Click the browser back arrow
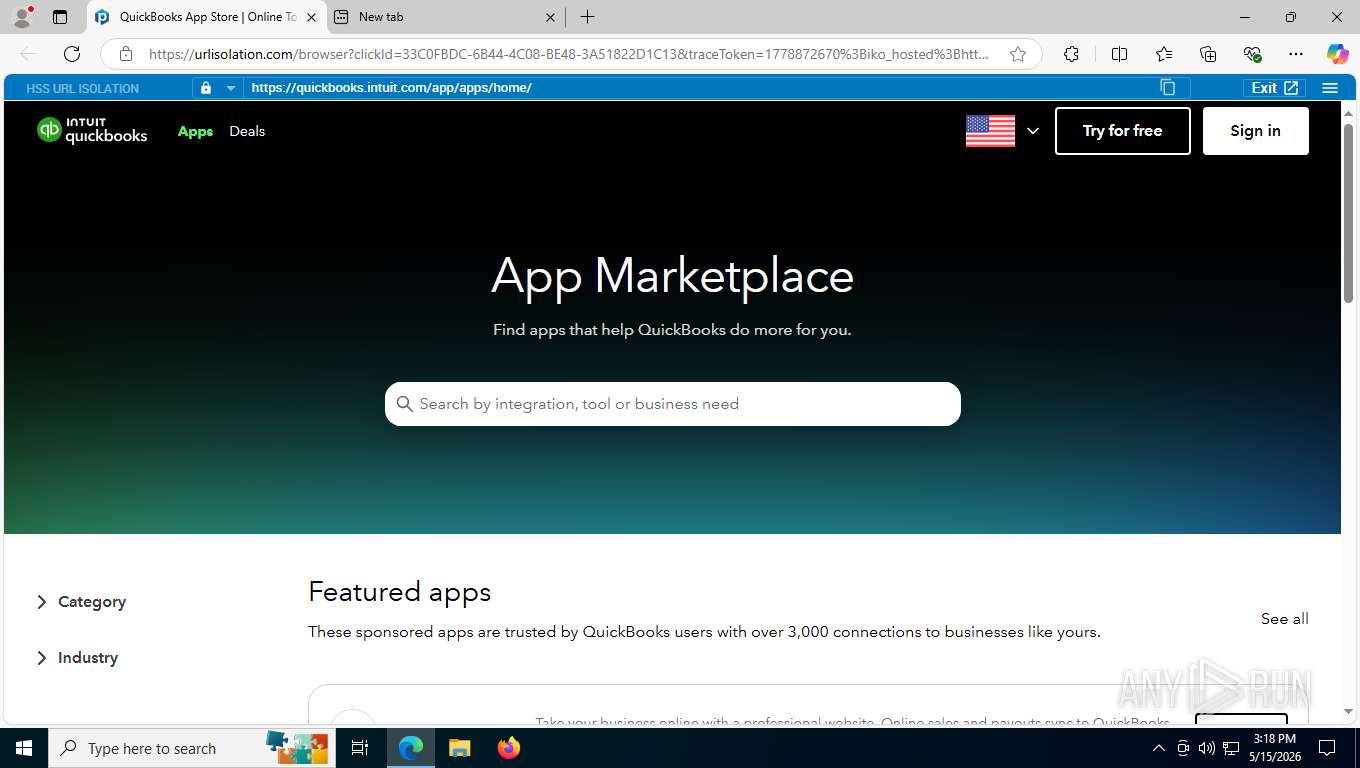Image resolution: width=1360 pixels, height=768 pixels. click(x=28, y=54)
